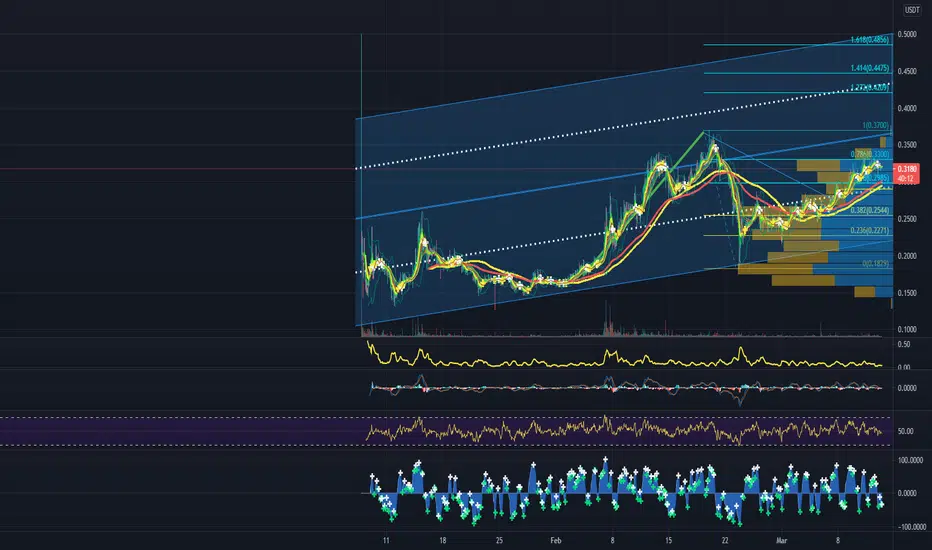Viewport: 932px width, 550px height.
Task: Click the 0.1000 price axis label
Action: tap(907, 329)
